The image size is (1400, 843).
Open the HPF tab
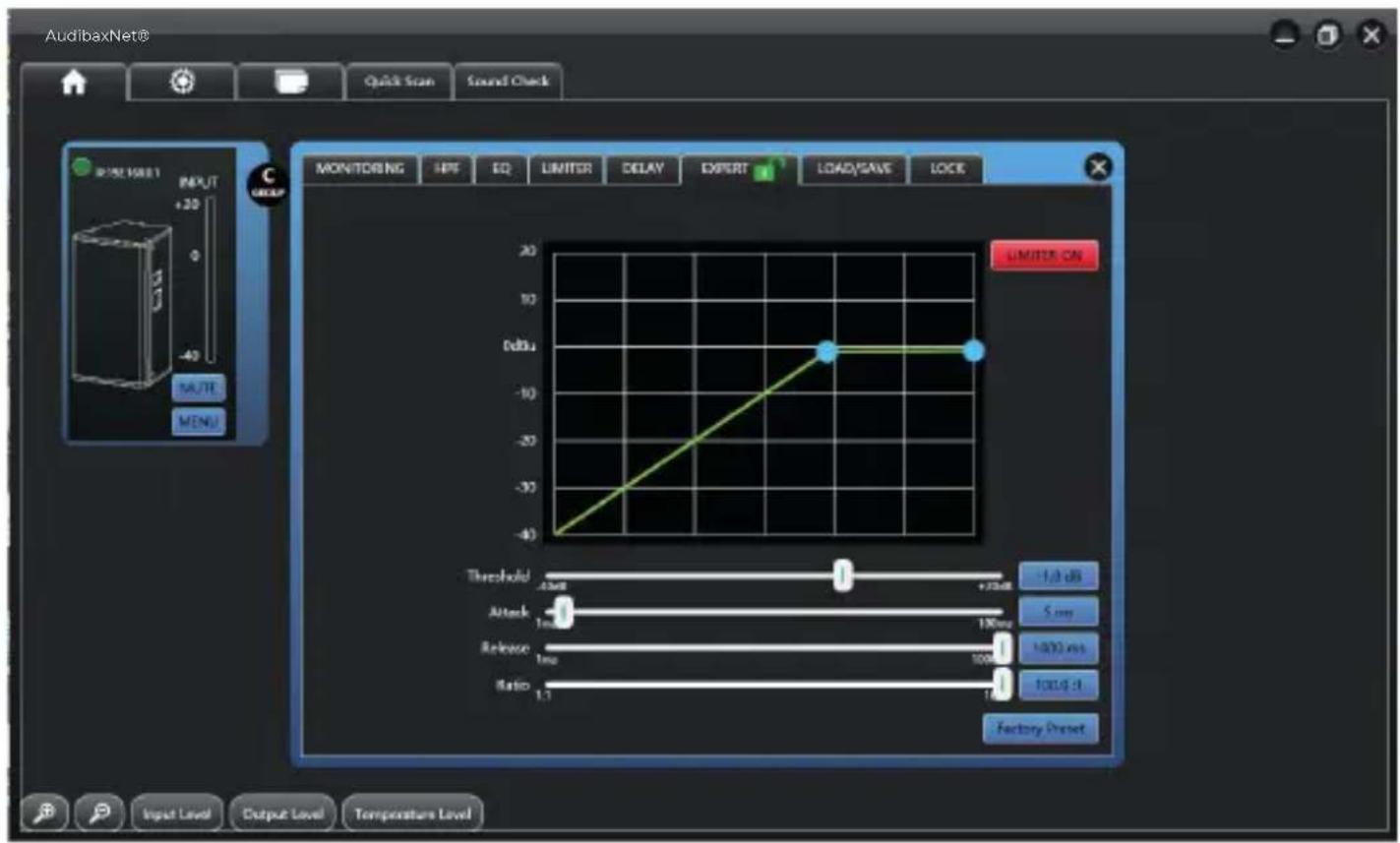pos(449,169)
